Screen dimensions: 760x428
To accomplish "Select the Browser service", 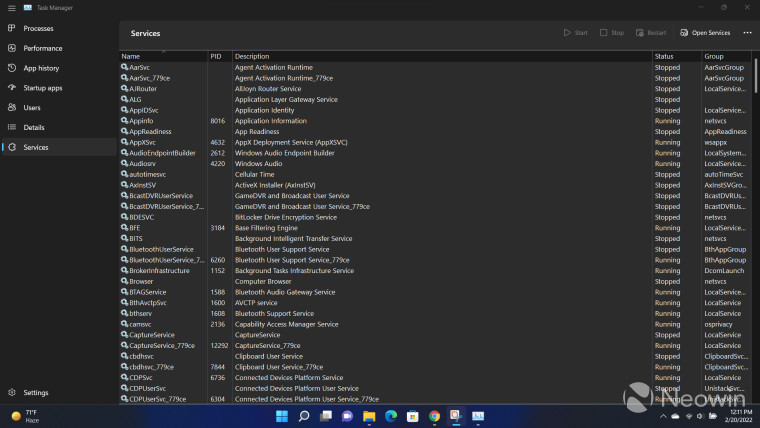I will tap(141, 281).
